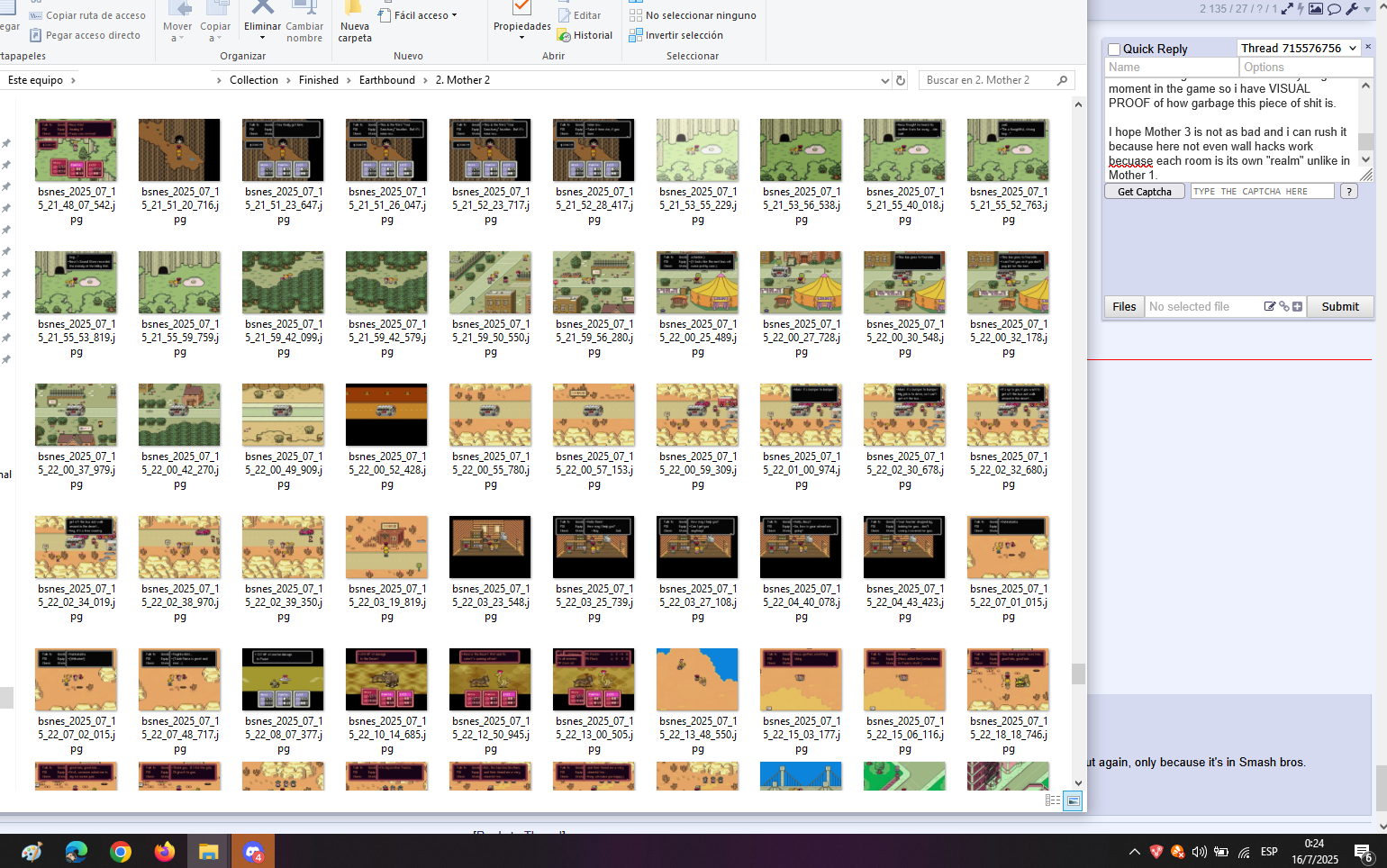
Task: Click the lightning bolt icon in browser header
Action: [1301, 9]
